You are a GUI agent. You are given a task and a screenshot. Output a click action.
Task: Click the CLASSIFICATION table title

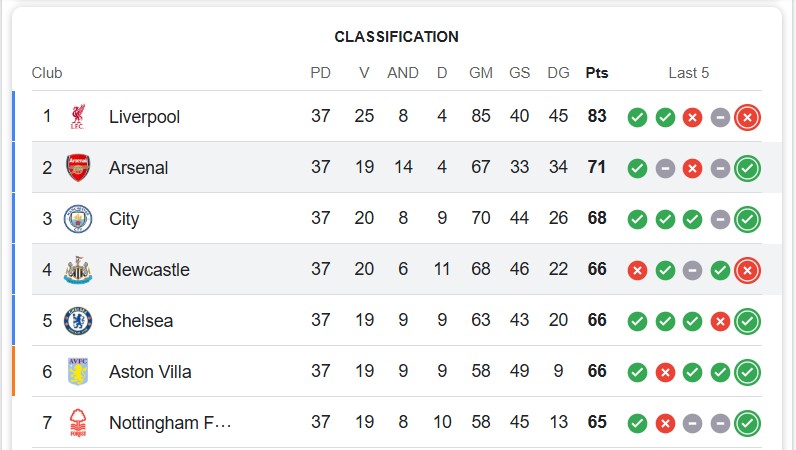point(396,37)
